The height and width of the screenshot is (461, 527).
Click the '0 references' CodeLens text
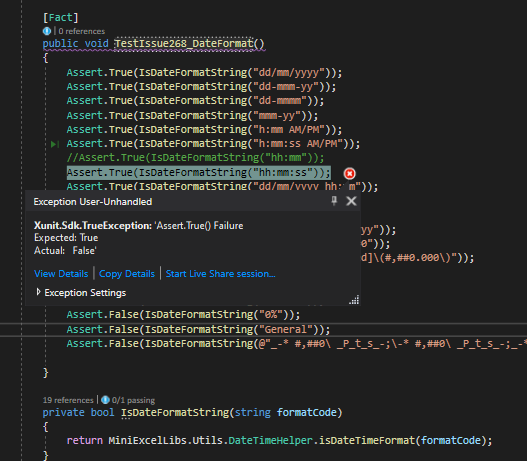click(82, 31)
